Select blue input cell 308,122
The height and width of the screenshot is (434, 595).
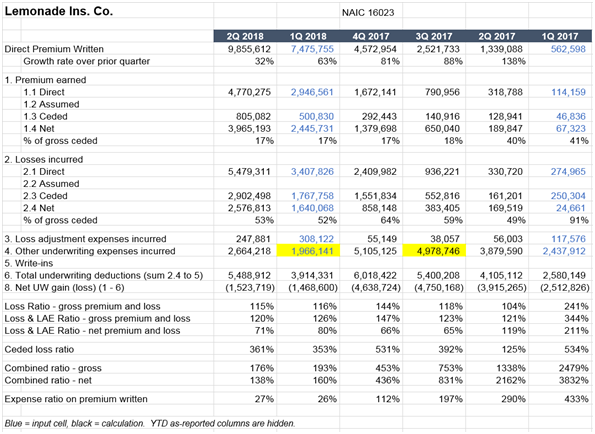pos(316,239)
